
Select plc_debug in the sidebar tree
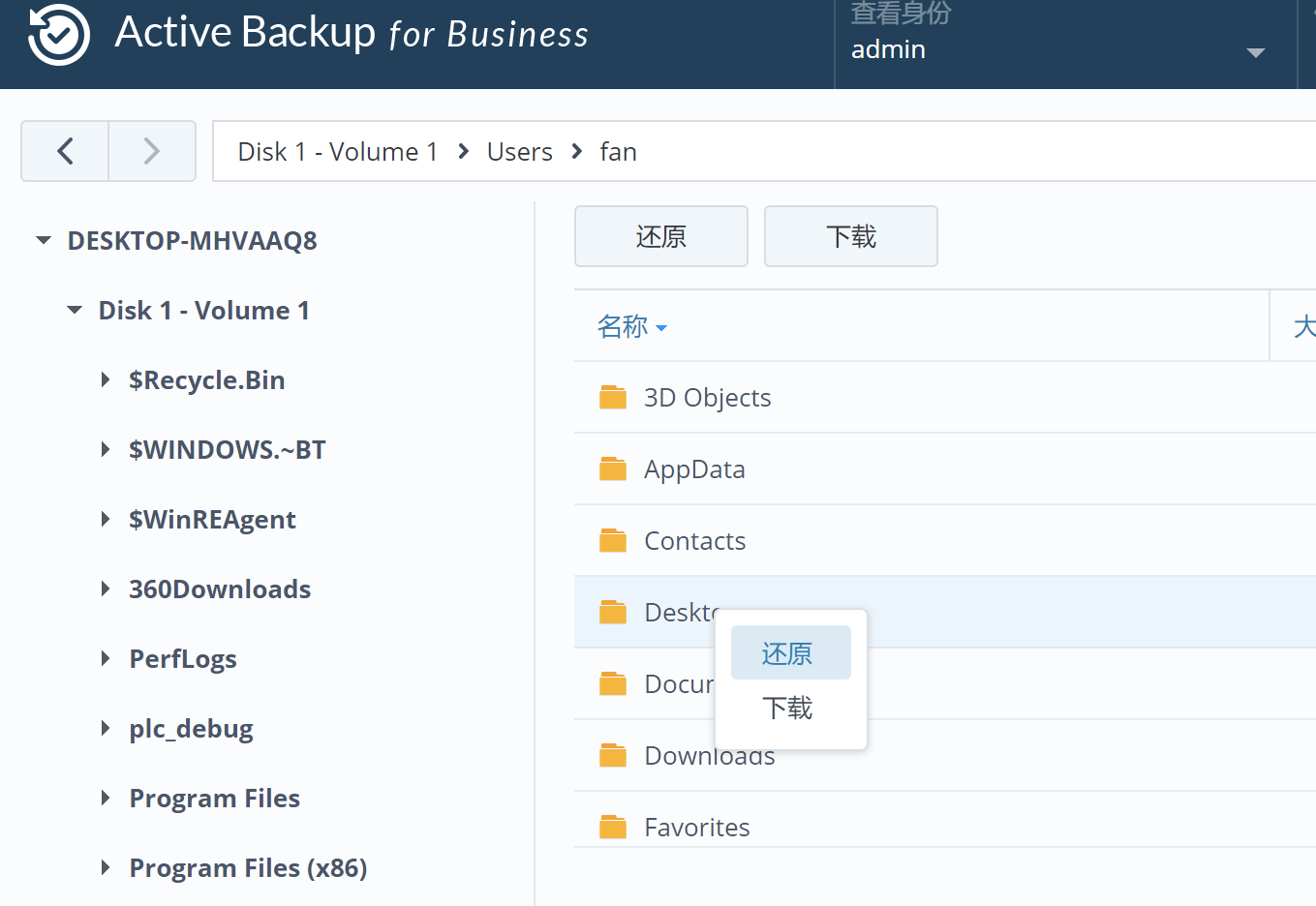(x=191, y=729)
